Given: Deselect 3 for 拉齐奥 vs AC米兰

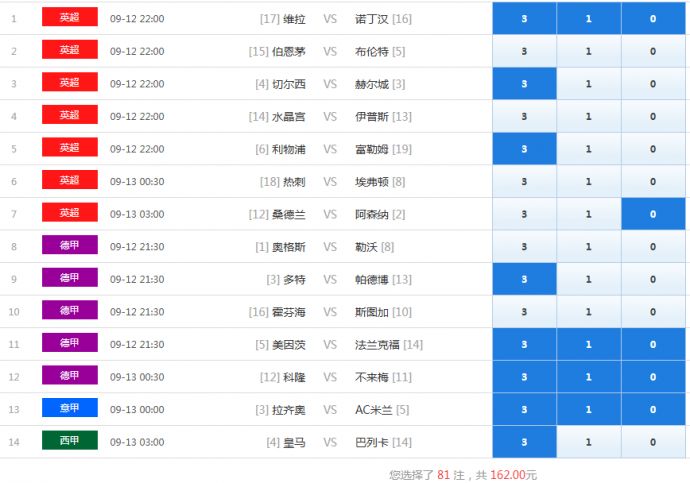Looking at the screenshot, I should tap(524, 409).
